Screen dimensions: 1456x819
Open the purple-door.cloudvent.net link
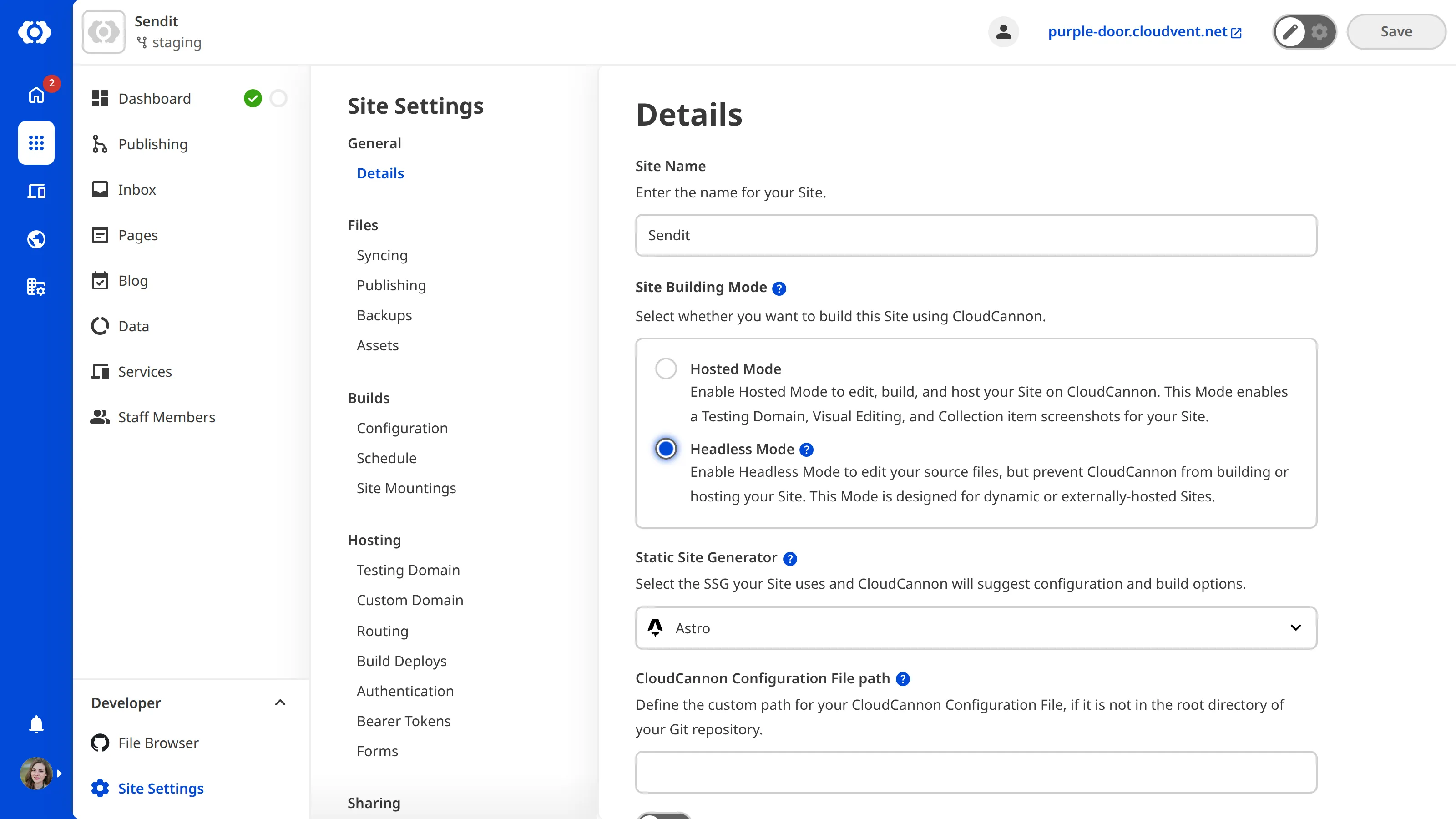coord(1138,32)
